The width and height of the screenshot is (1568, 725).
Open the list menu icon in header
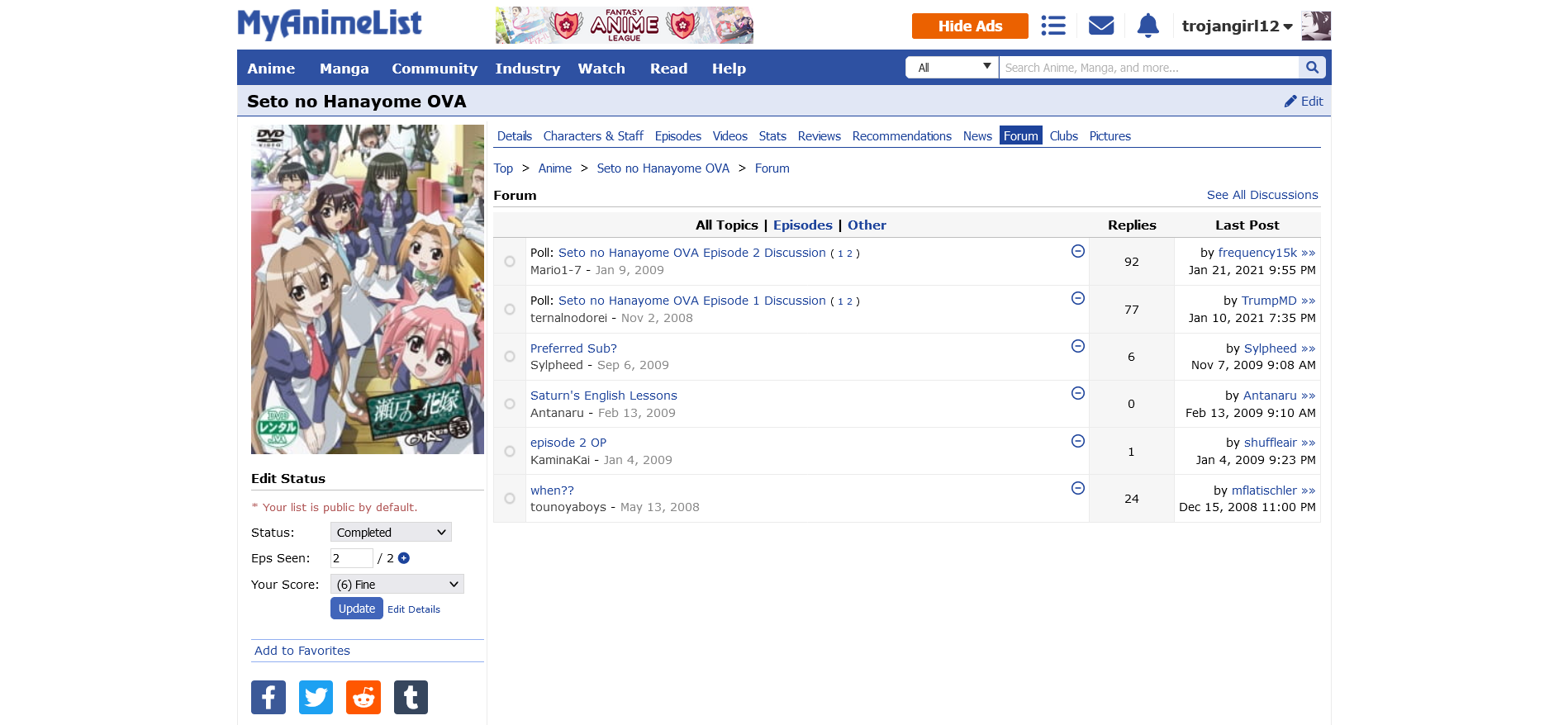coord(1052,26)
